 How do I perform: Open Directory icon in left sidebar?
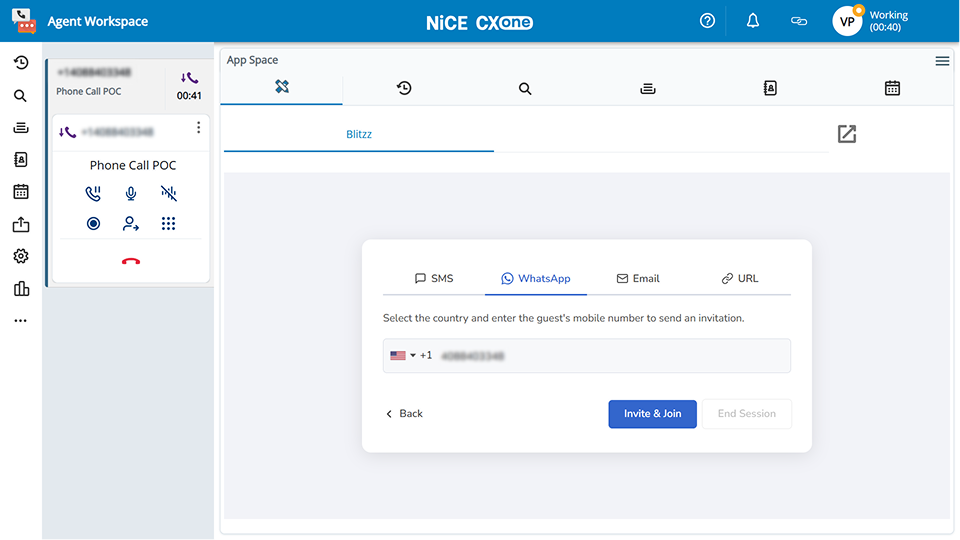point(21,160)
